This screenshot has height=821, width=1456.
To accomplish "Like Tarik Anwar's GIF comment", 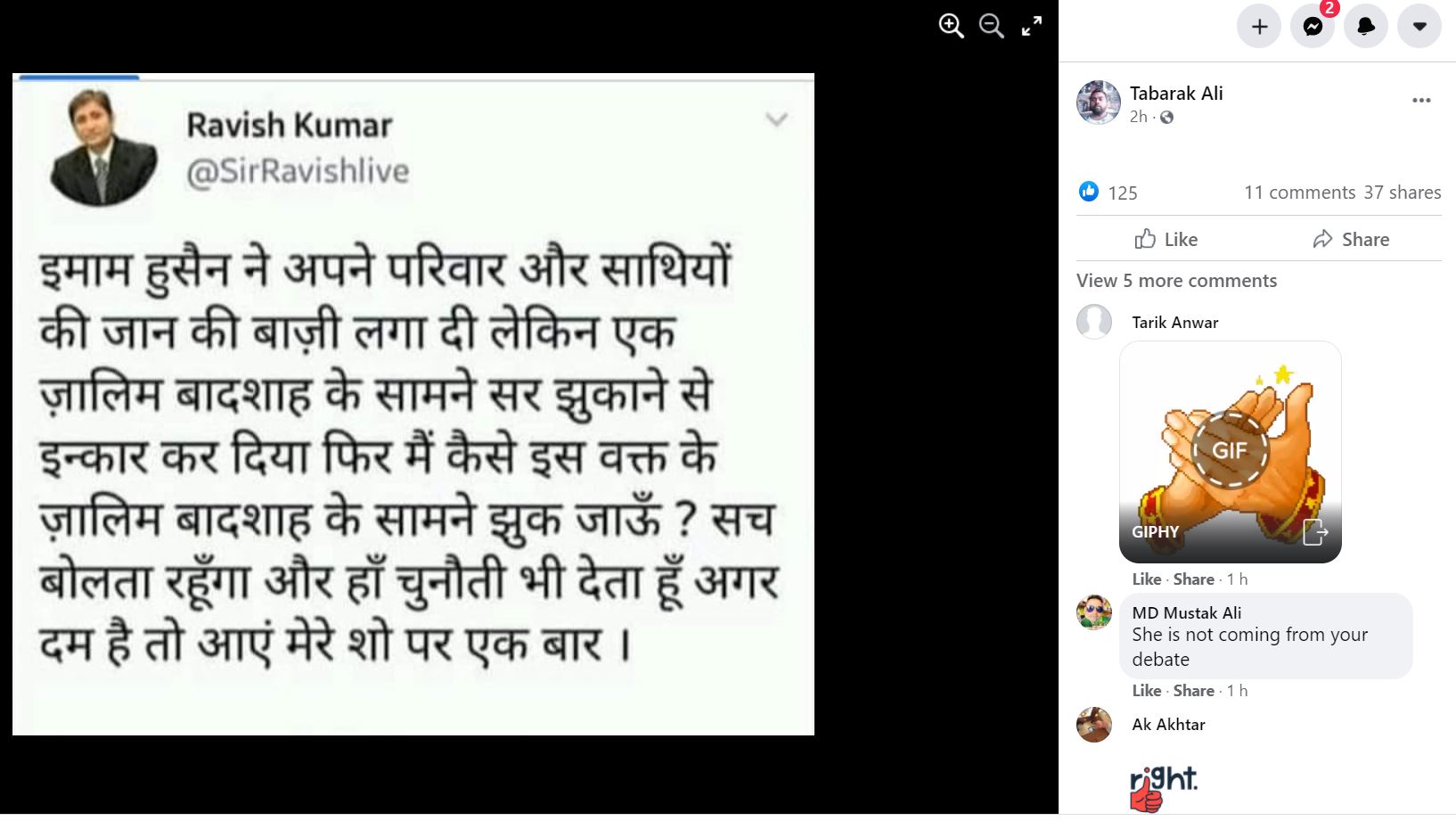I will (1146, 579).
